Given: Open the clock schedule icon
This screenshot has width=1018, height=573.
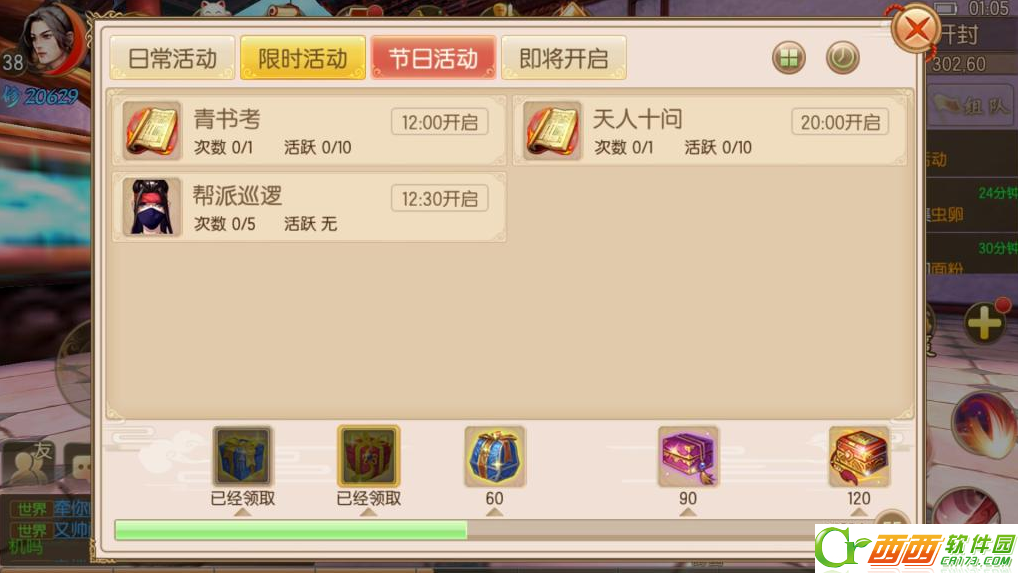Looking at the screenshot, I should [x=843, y=58].
